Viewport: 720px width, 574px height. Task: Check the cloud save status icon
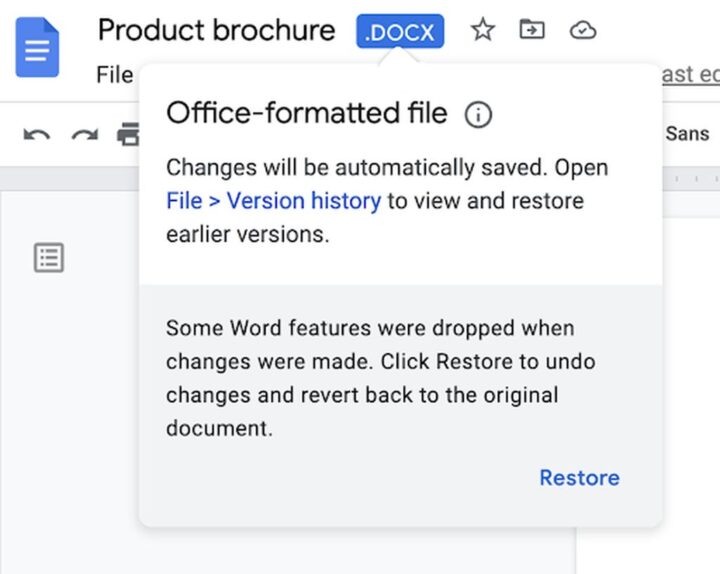(582, 31)
